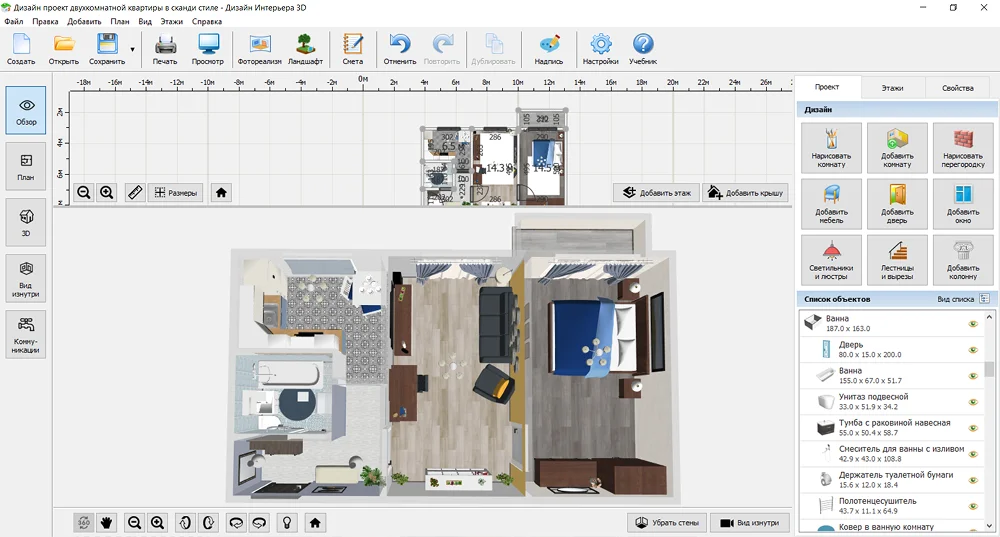1000x537 pixels.
Task: Choose Светильники и люстры option
Action: point(830,258)
